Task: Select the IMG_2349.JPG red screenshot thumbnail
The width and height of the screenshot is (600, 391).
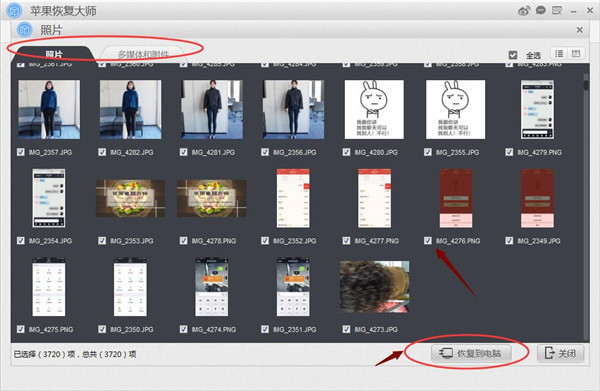Action: tap(537, 198)
